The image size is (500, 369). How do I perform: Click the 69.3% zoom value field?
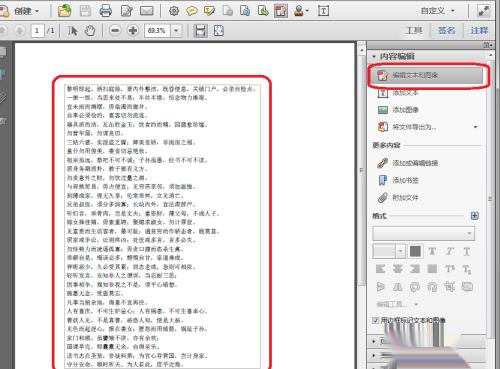[157, 31]
